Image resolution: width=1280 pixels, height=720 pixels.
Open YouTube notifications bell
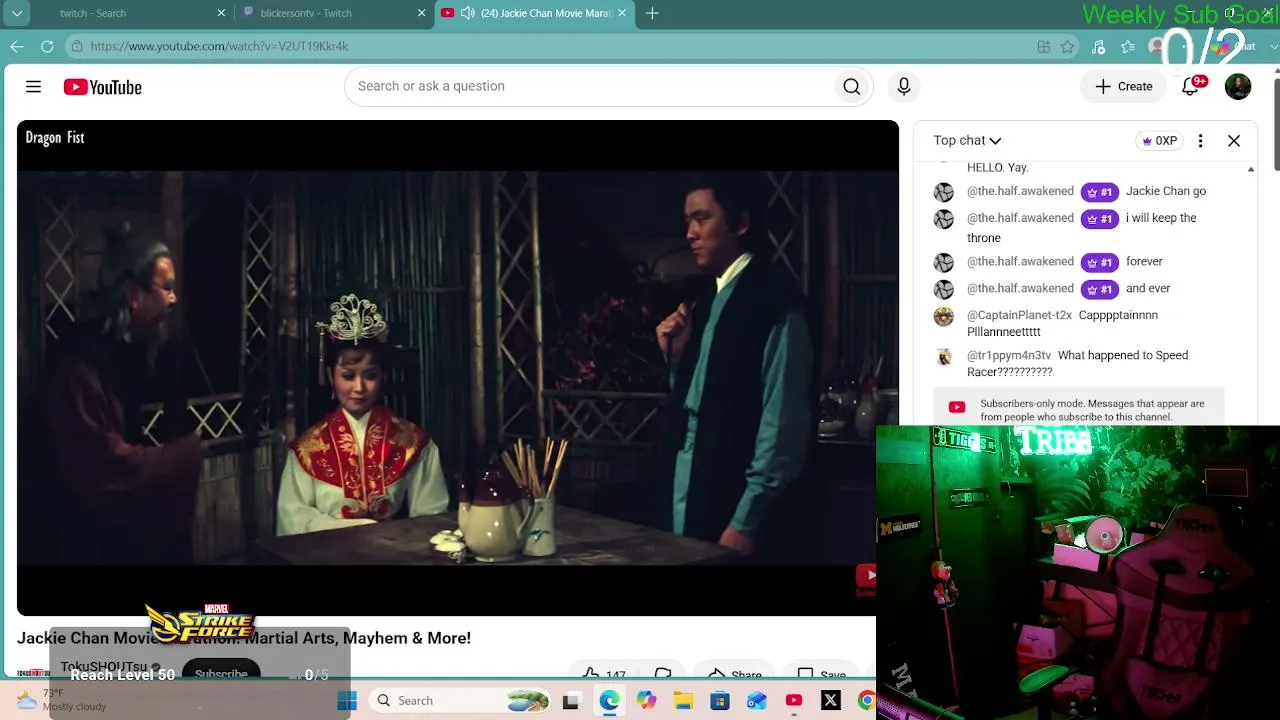pos(1190,87)
